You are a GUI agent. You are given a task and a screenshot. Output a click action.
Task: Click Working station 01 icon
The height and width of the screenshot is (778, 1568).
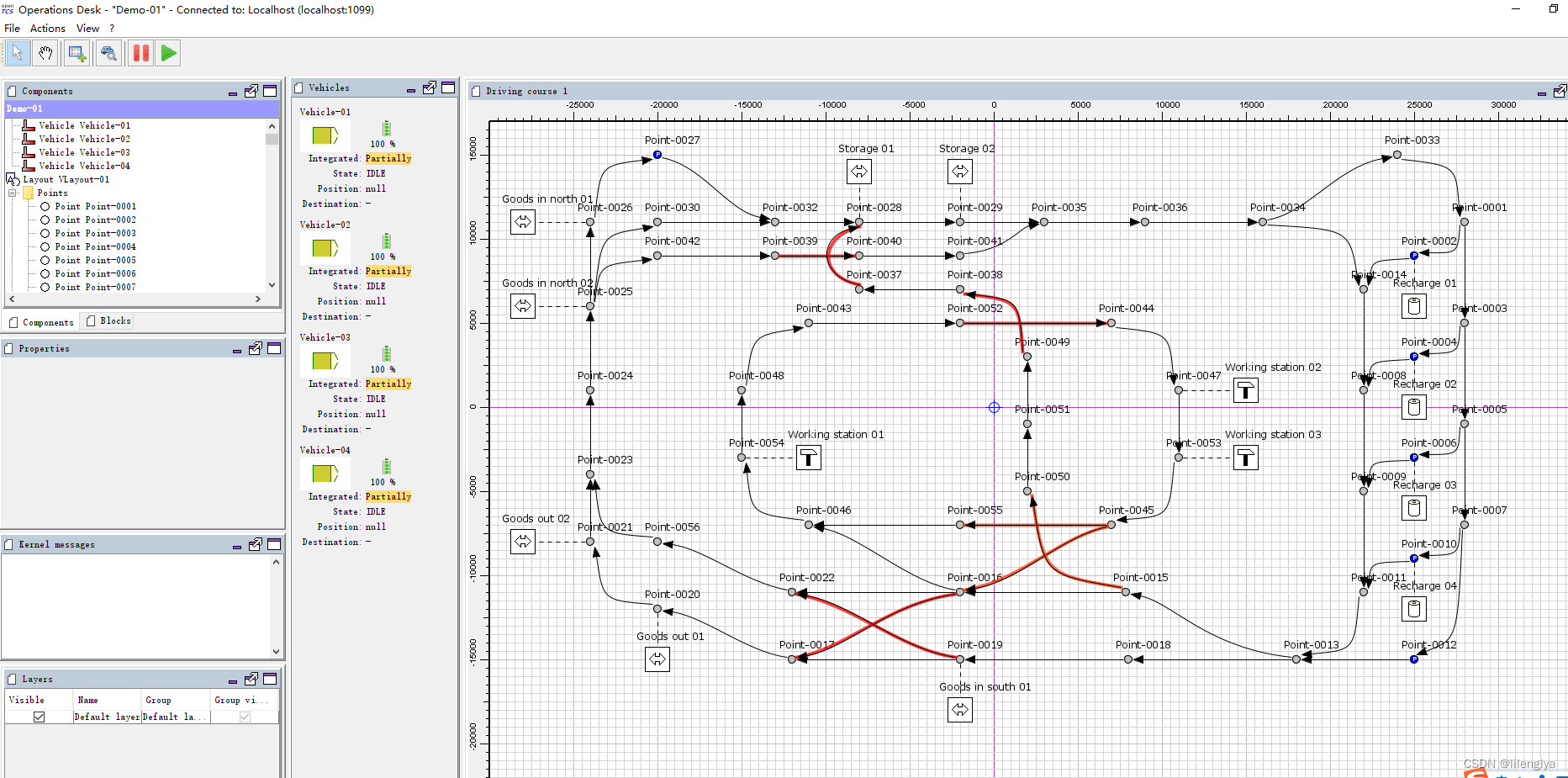809,458
